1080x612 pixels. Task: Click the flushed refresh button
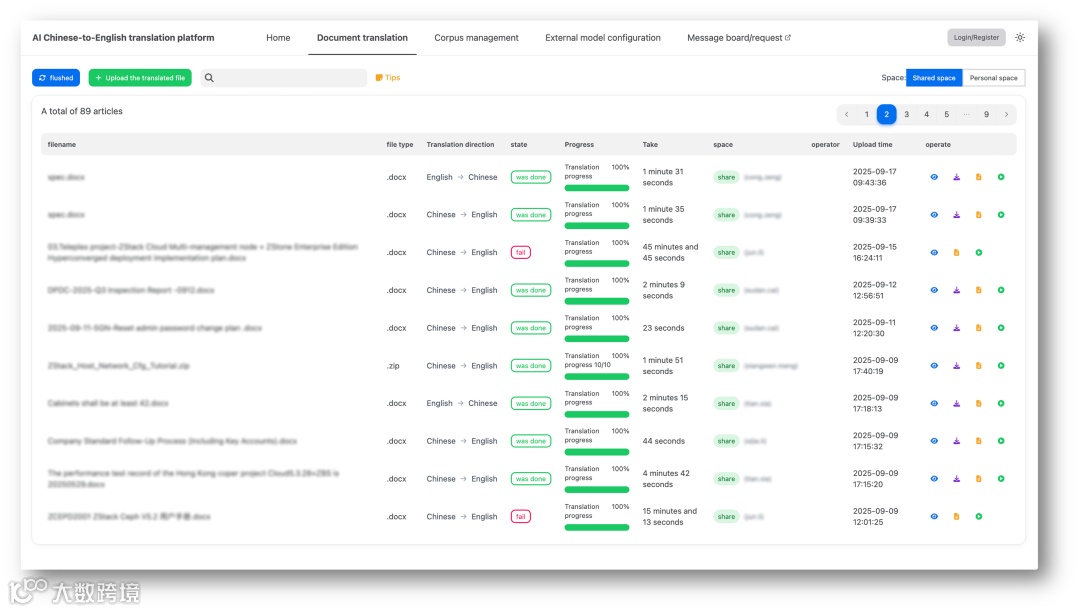tap(56, 78)
